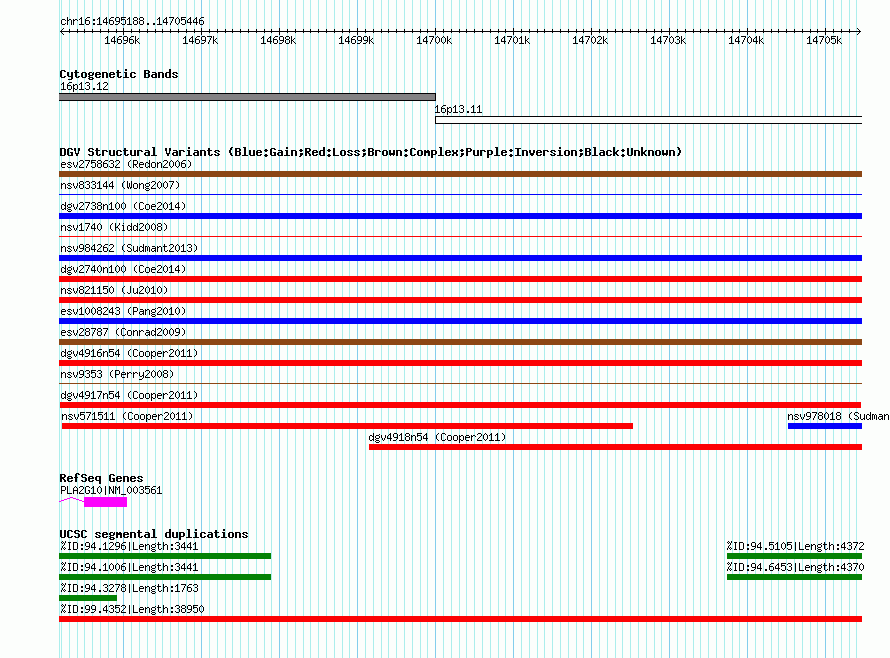
Task: Click the 14700k ruler tick label
Action: [434, 40]
